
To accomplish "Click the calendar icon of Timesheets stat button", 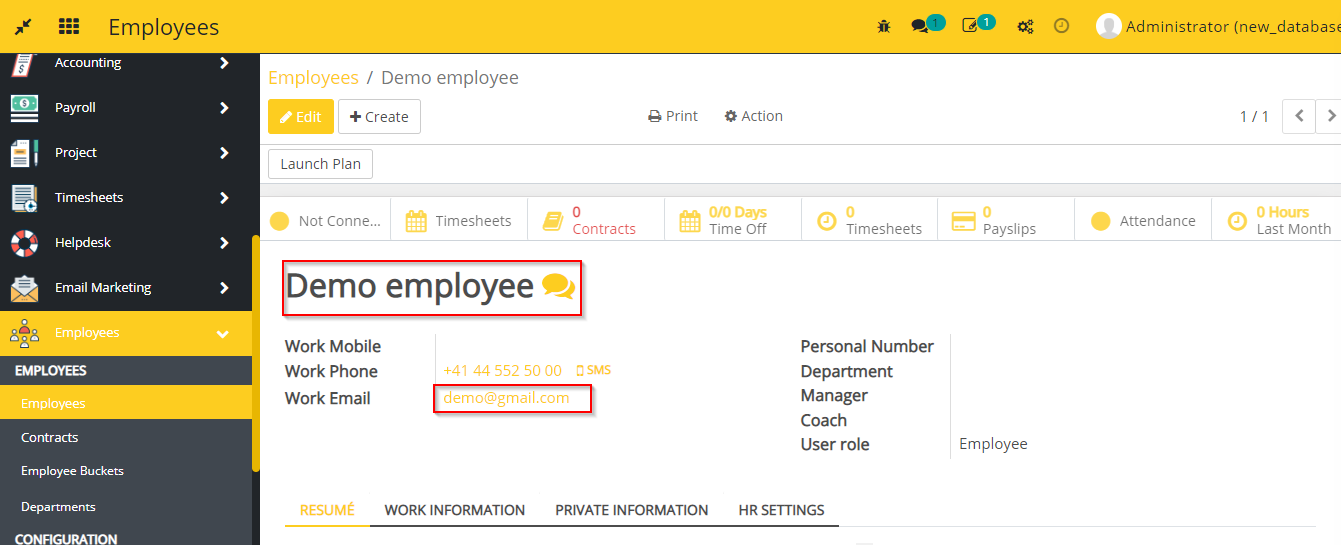I will (x=416, y=221).
